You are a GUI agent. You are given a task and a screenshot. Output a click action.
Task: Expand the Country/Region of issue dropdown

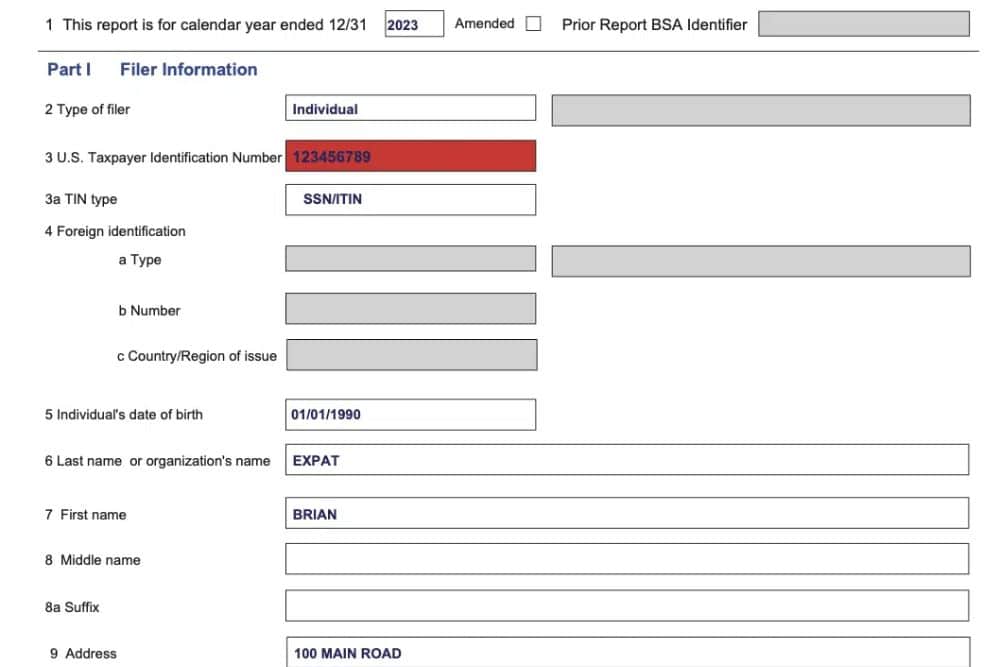pyautogui.click(x=410, y=355)
